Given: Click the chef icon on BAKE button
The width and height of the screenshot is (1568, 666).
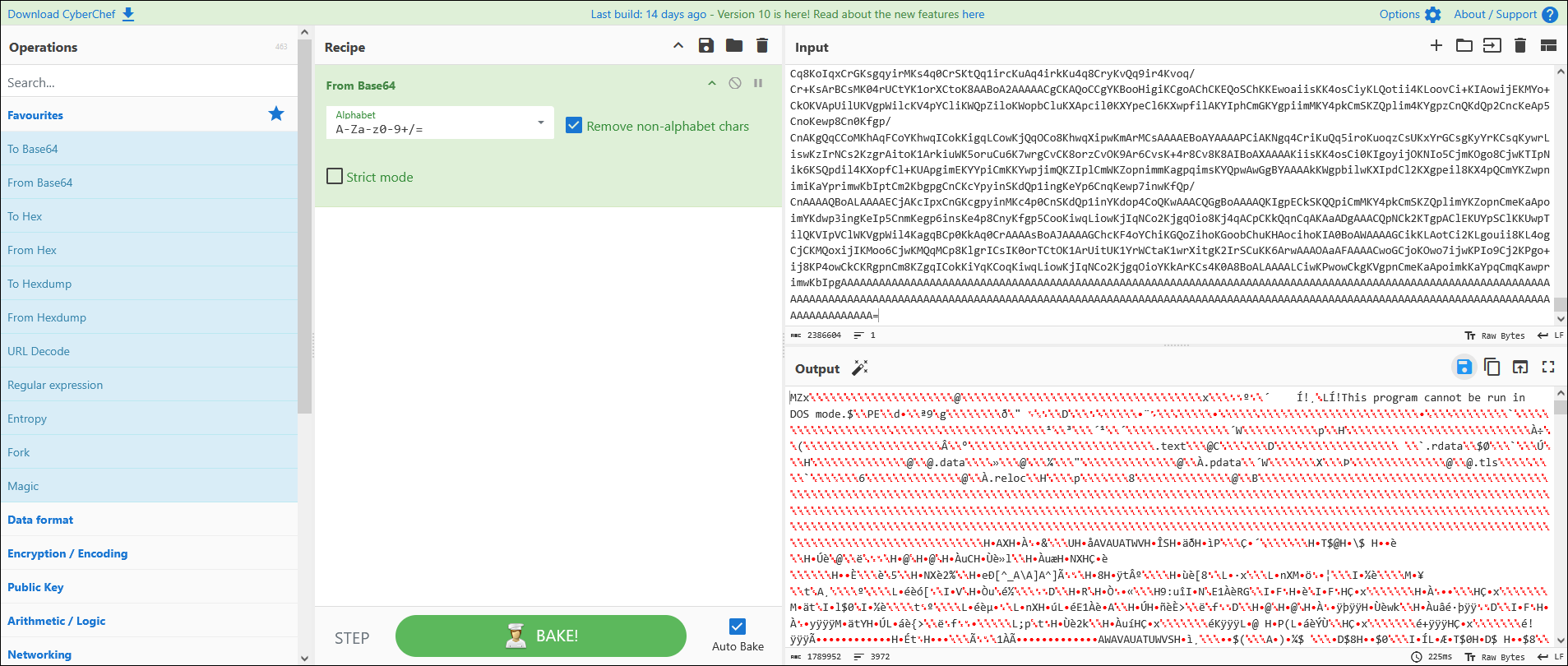Looking at the screenshot, I should [516, 636].
